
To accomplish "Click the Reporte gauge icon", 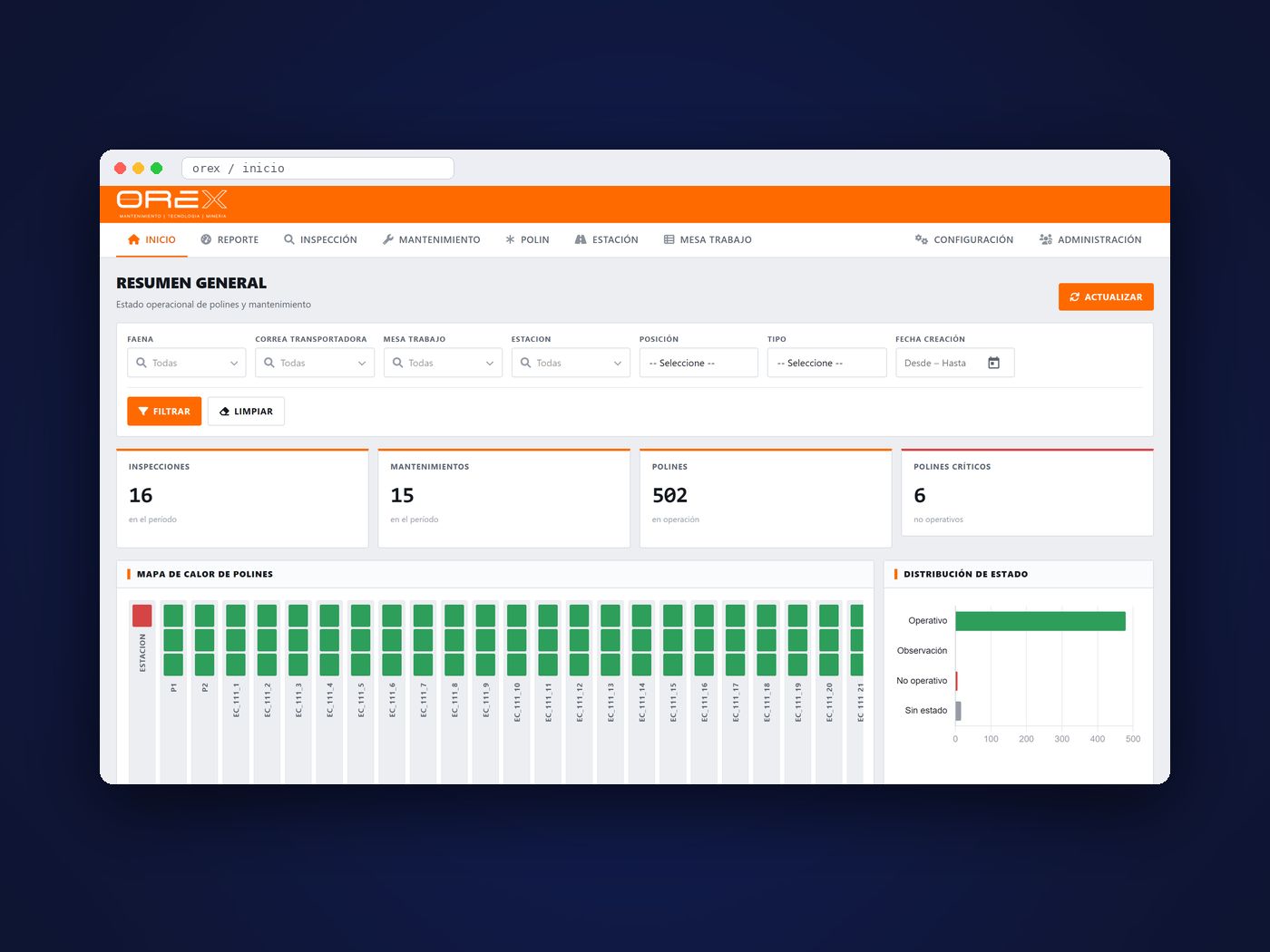I will [206, 239].
